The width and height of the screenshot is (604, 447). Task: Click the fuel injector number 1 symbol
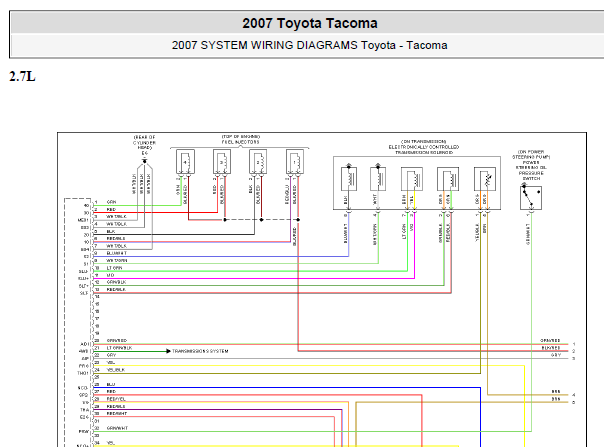point(295,162)
